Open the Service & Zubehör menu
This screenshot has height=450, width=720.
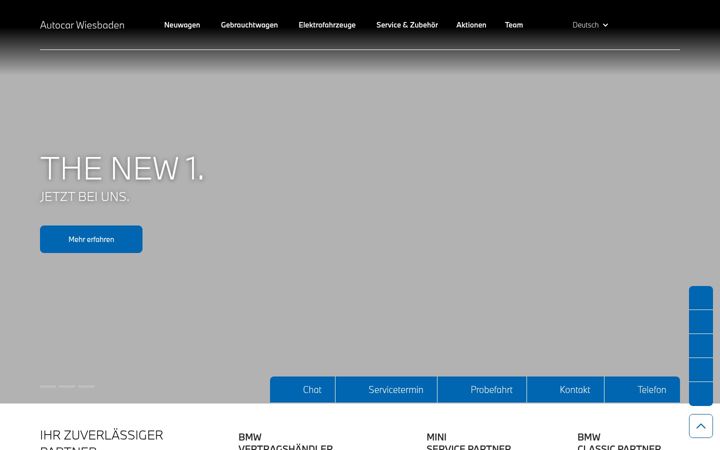click(407, 25)
